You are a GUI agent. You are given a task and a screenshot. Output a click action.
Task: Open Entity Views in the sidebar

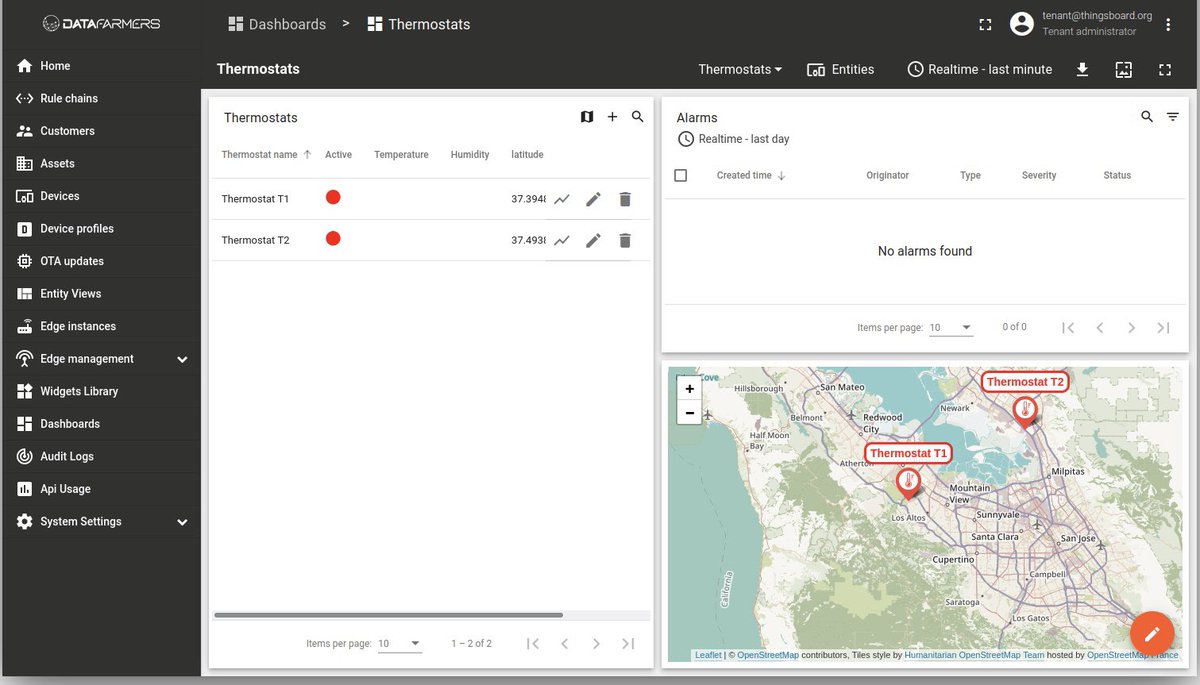pyautogui.click(x=101, y=294)
